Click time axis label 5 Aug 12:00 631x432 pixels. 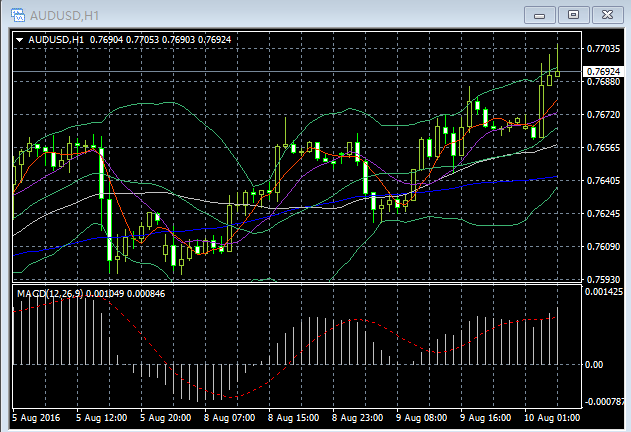point(101,418)
